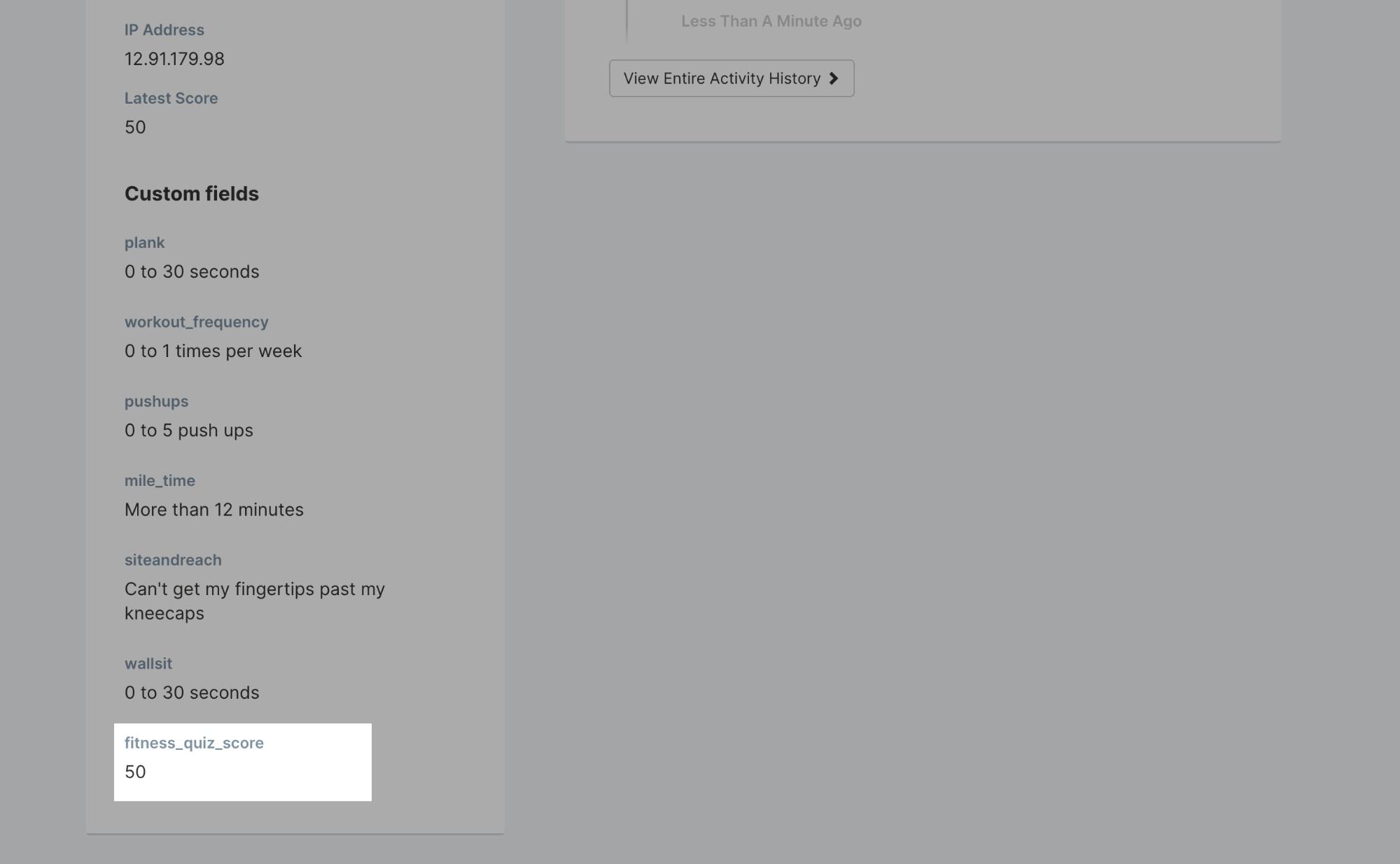Select 0 to 5 push ups value

click(189, 431)
